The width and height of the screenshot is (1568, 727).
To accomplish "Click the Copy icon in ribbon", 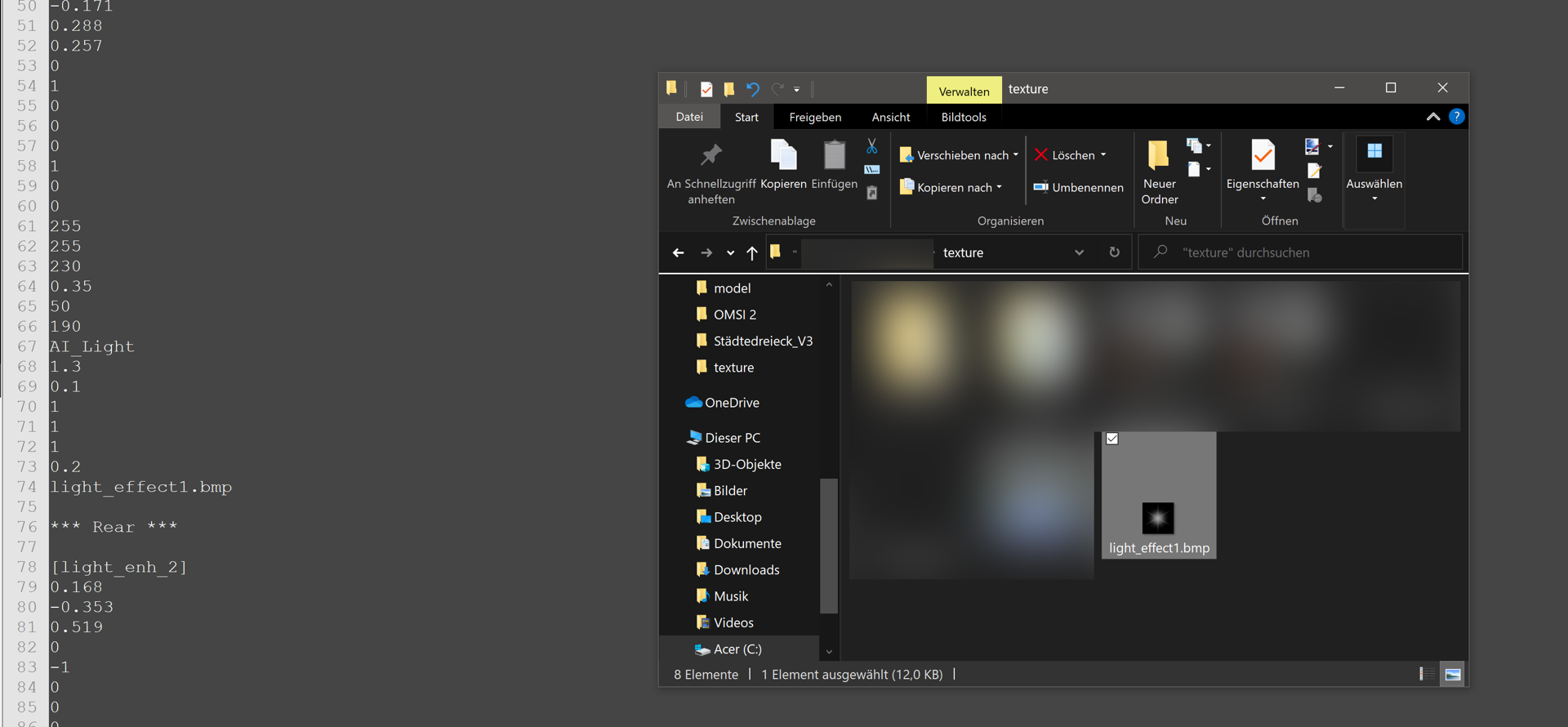I will 783,155.
